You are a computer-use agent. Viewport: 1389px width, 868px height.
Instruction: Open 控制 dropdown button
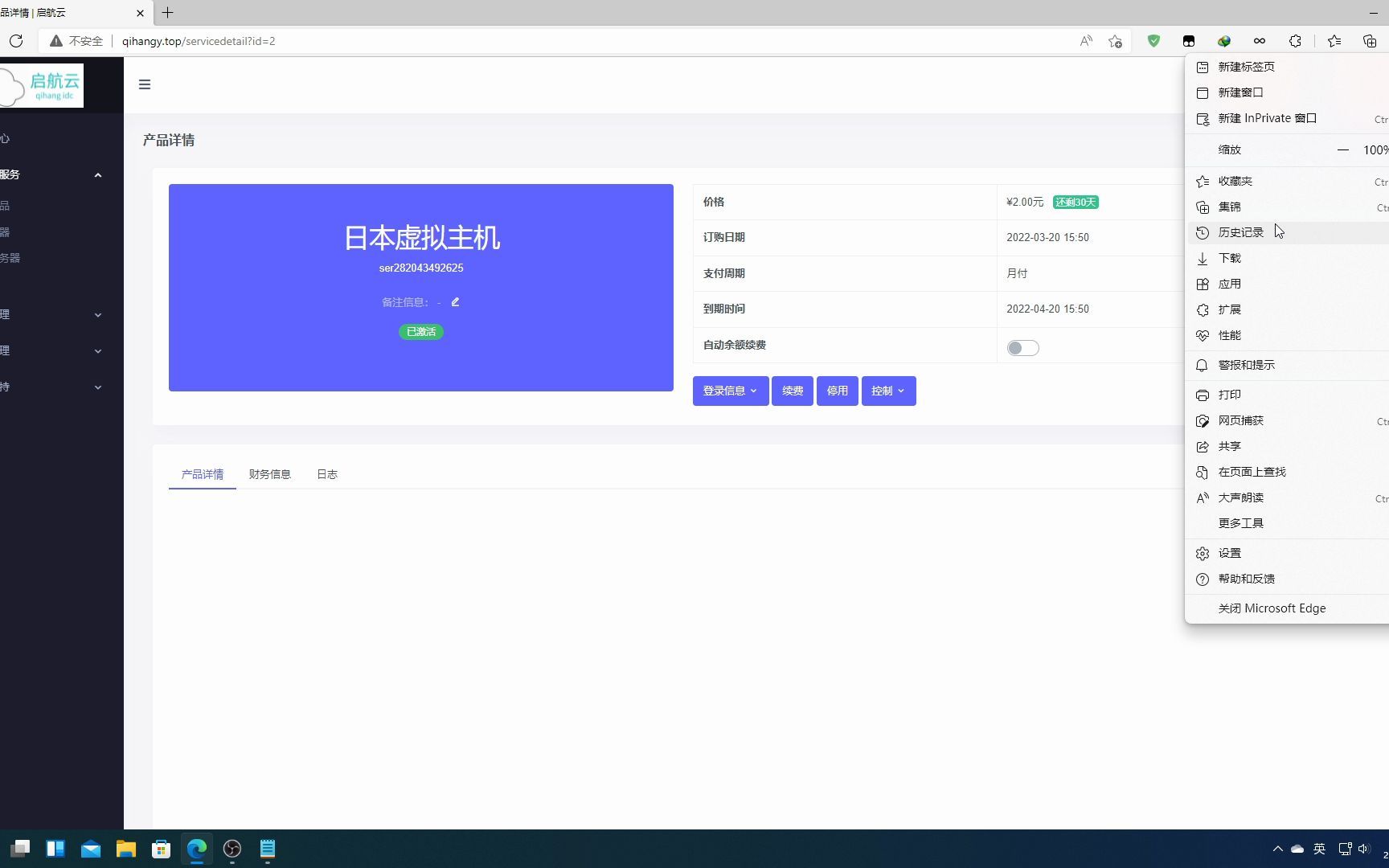pos(888,391)
